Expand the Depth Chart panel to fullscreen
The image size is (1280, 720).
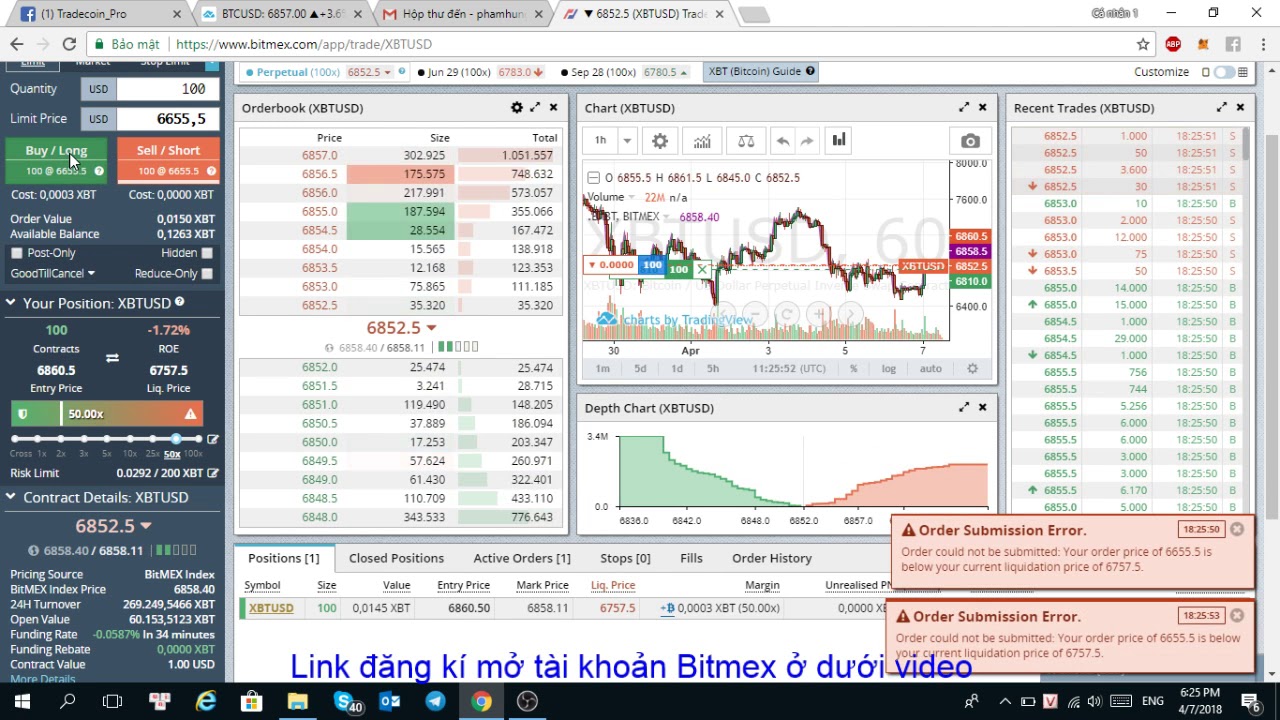(x=964, y=408)
